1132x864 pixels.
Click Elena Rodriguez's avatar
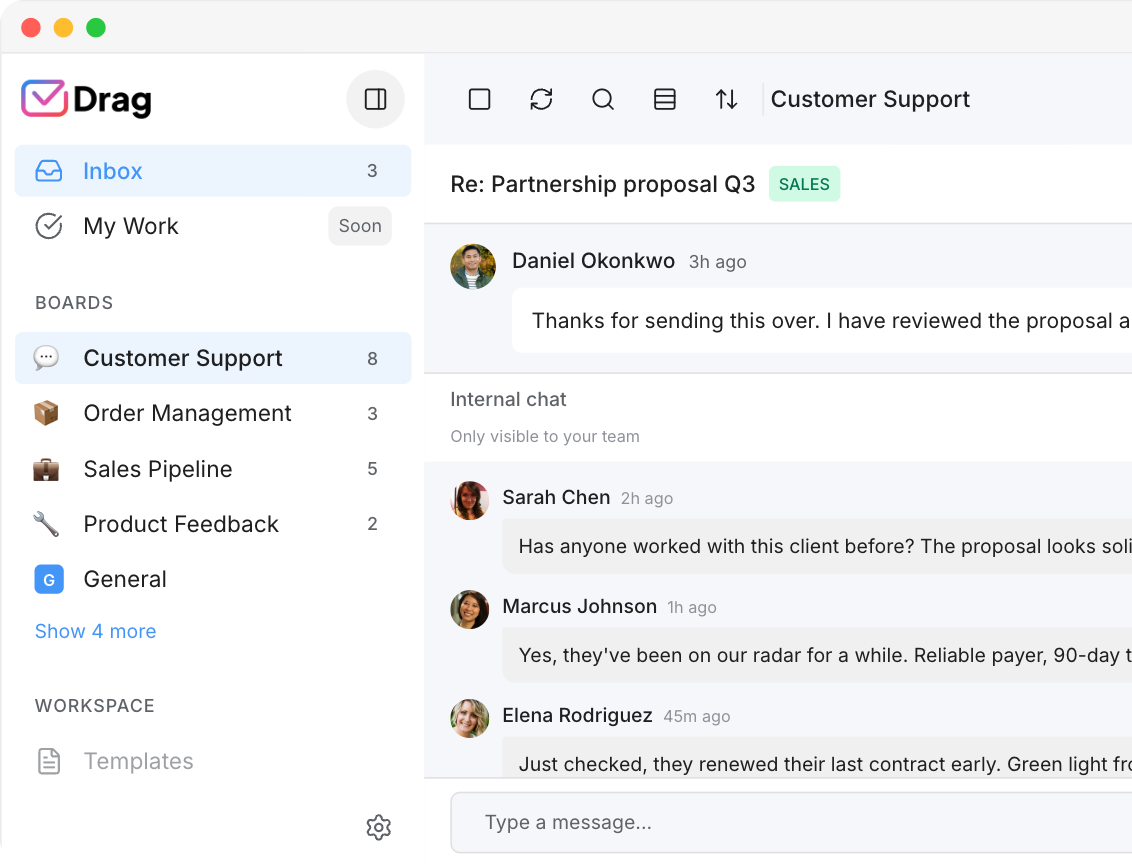click(x=470, y=718)
